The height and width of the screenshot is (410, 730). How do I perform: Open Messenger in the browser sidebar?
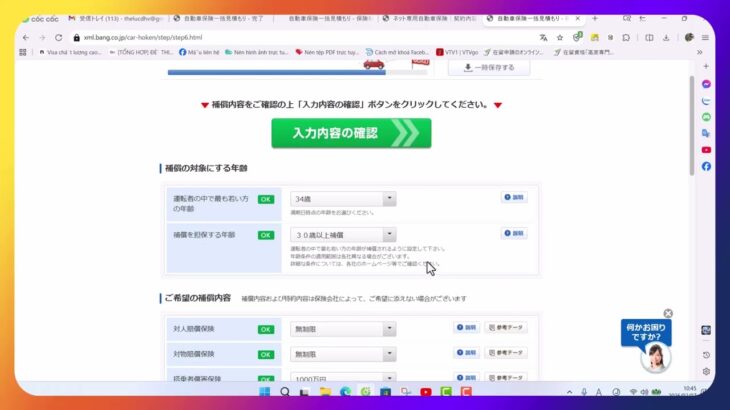[x=706, y=84]
